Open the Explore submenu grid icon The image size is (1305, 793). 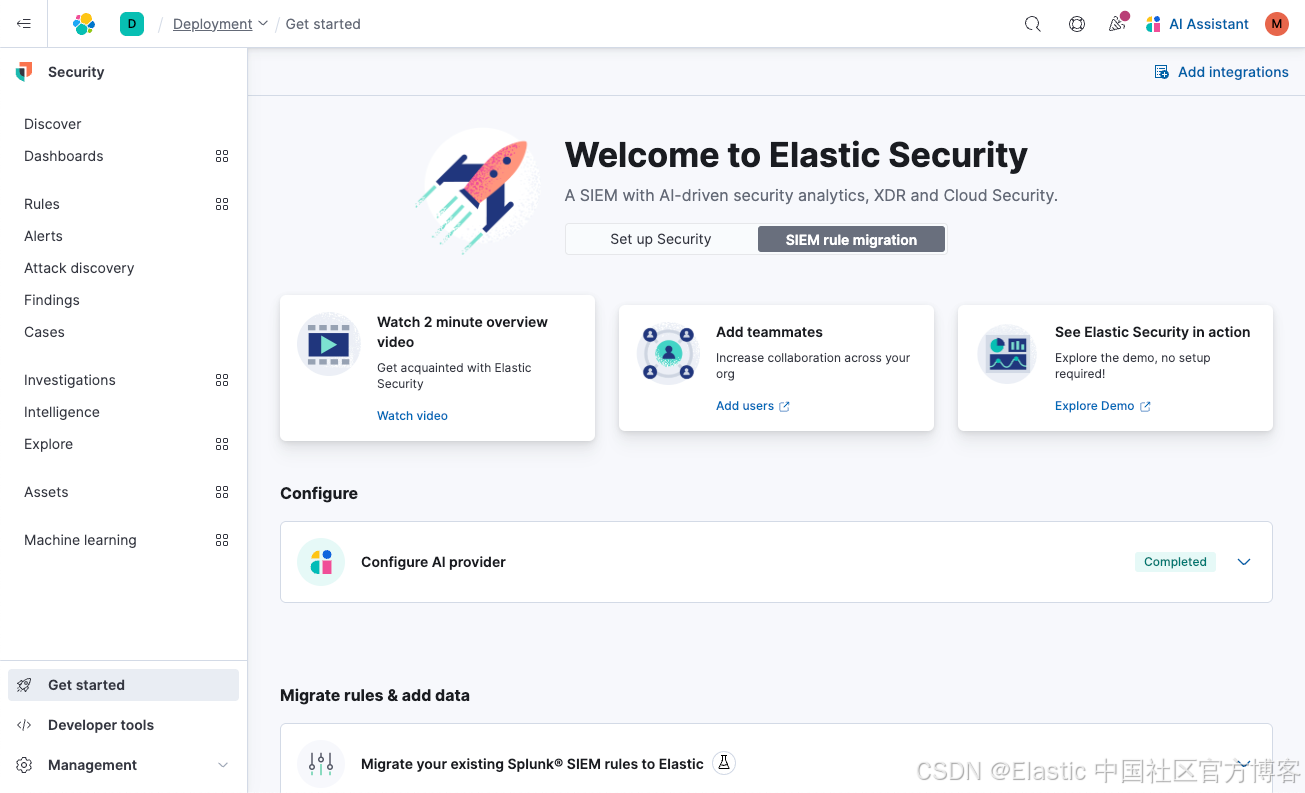point(222,444)
